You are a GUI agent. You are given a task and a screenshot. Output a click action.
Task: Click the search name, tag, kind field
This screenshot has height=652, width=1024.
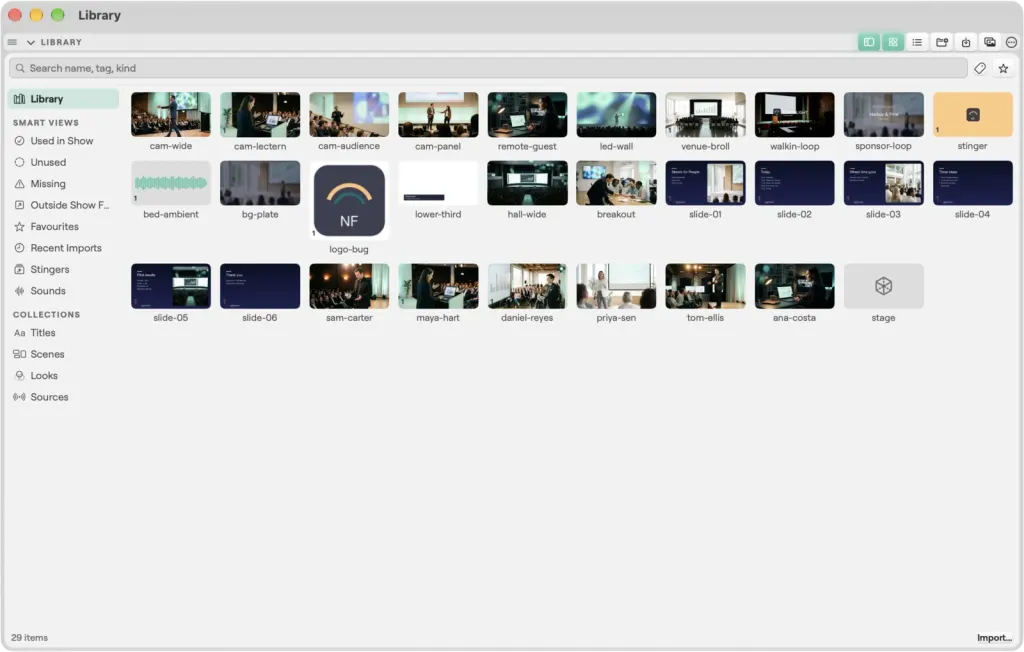488,68
